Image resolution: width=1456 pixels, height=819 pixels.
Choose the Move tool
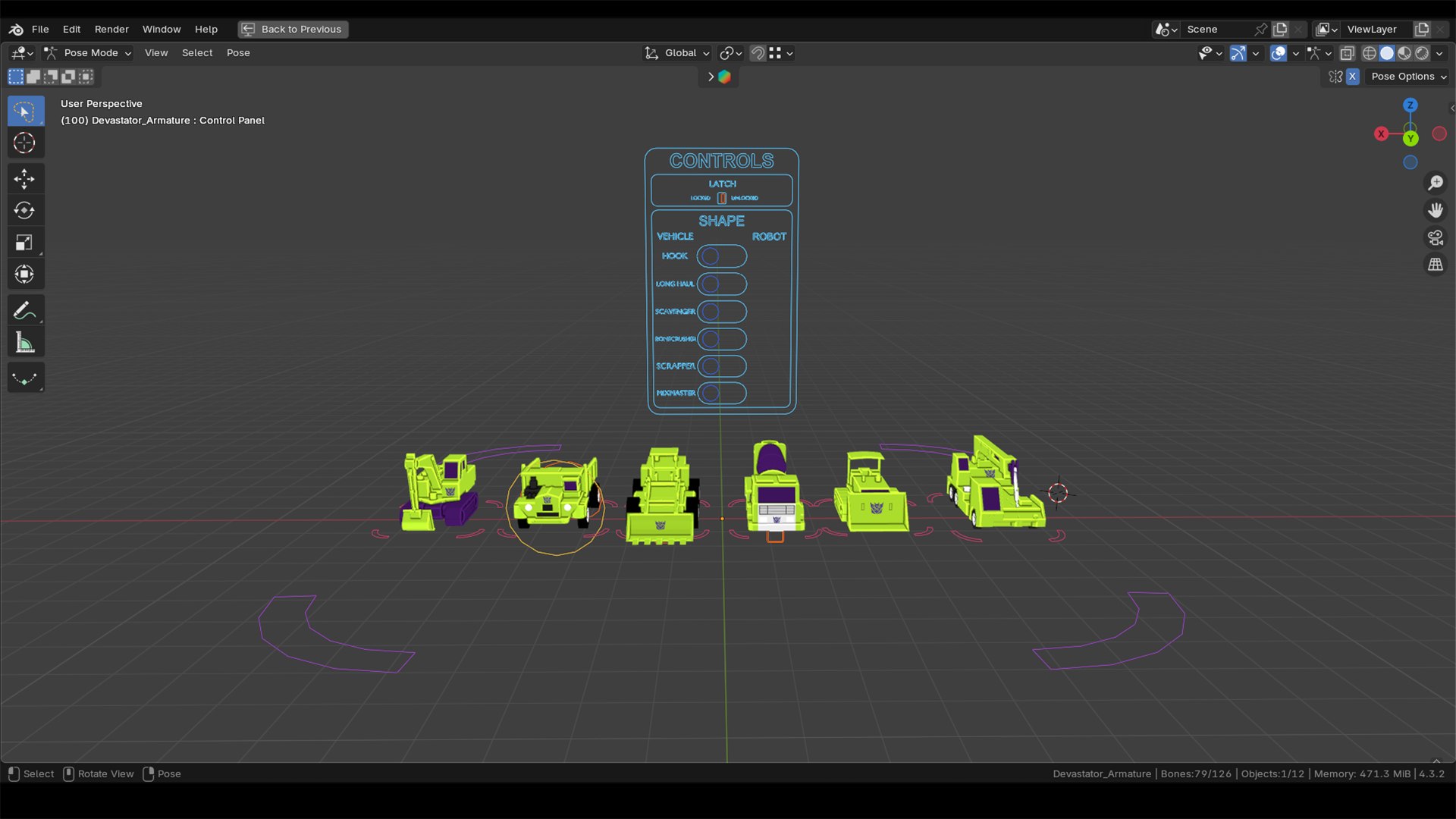tap(25, 179)
